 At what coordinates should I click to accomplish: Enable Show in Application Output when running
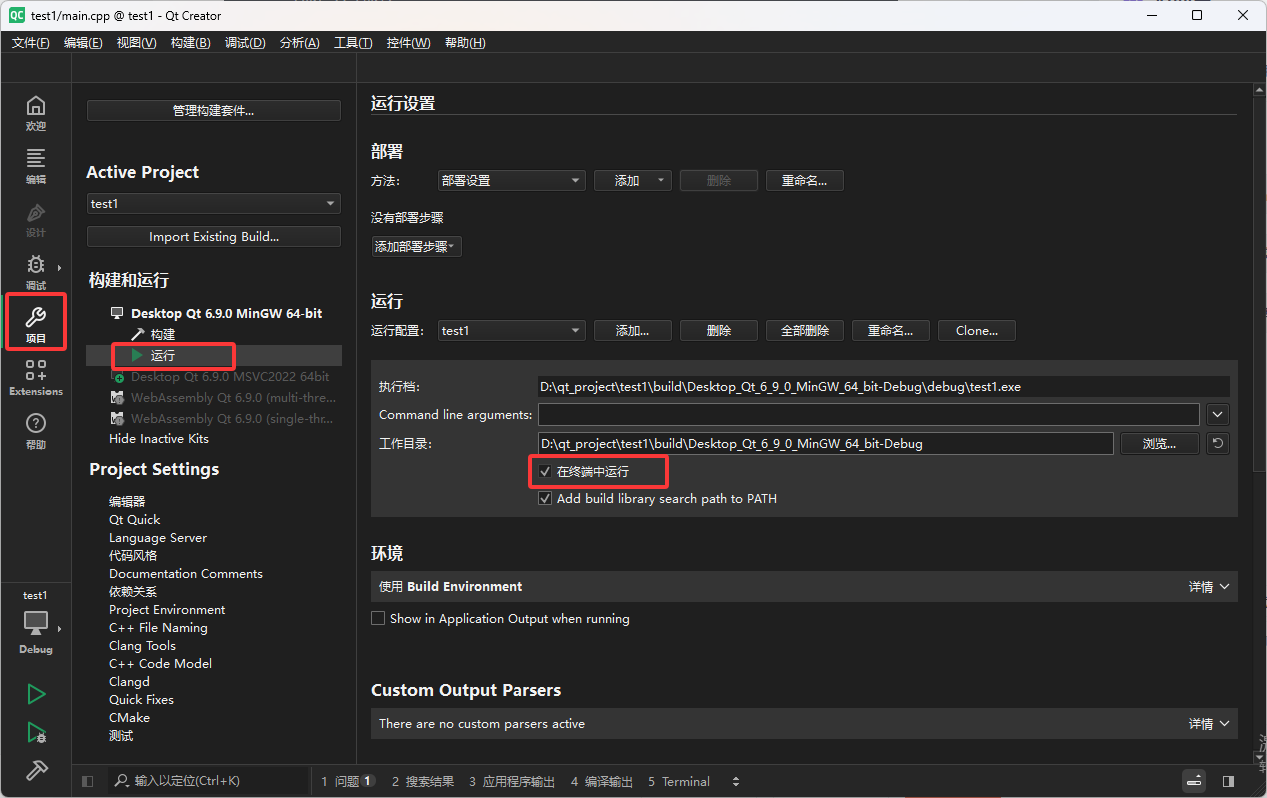(x=378, y=619)
